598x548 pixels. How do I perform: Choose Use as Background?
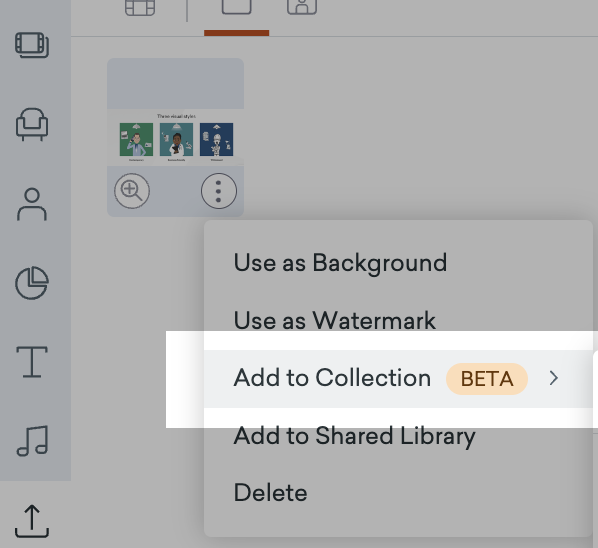coord(340,263)
